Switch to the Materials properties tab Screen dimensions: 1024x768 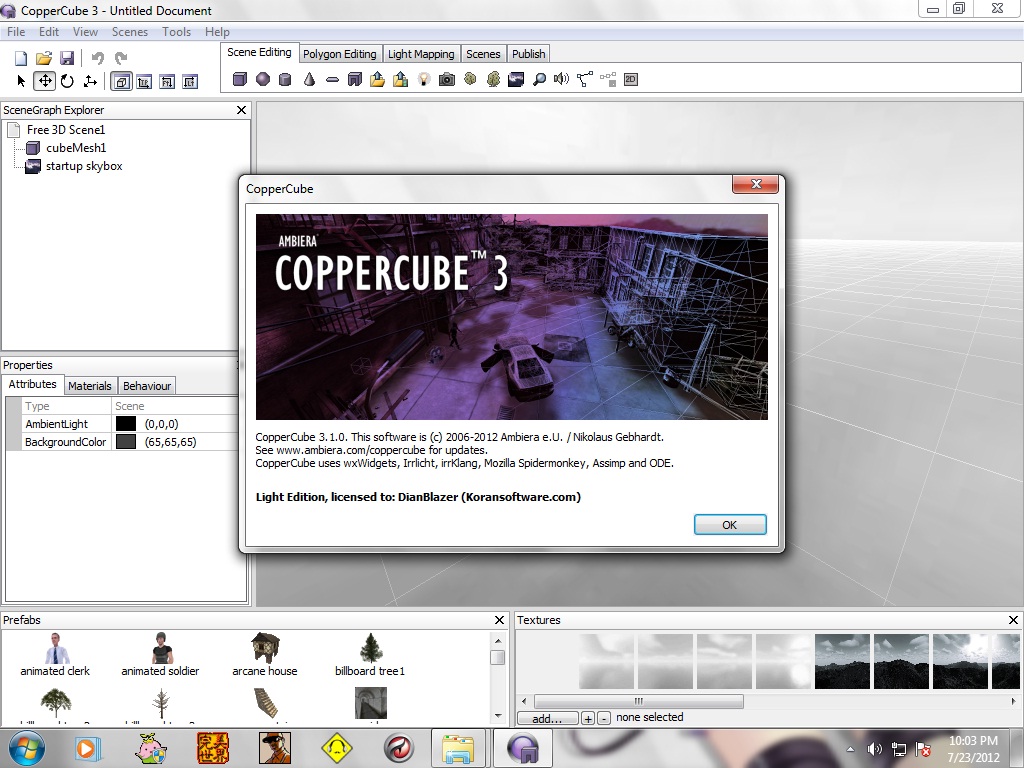(89, 386)
